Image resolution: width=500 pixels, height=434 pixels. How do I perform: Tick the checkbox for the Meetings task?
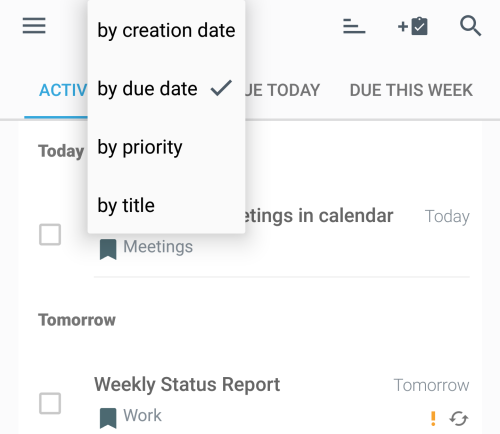pos(50,235)
